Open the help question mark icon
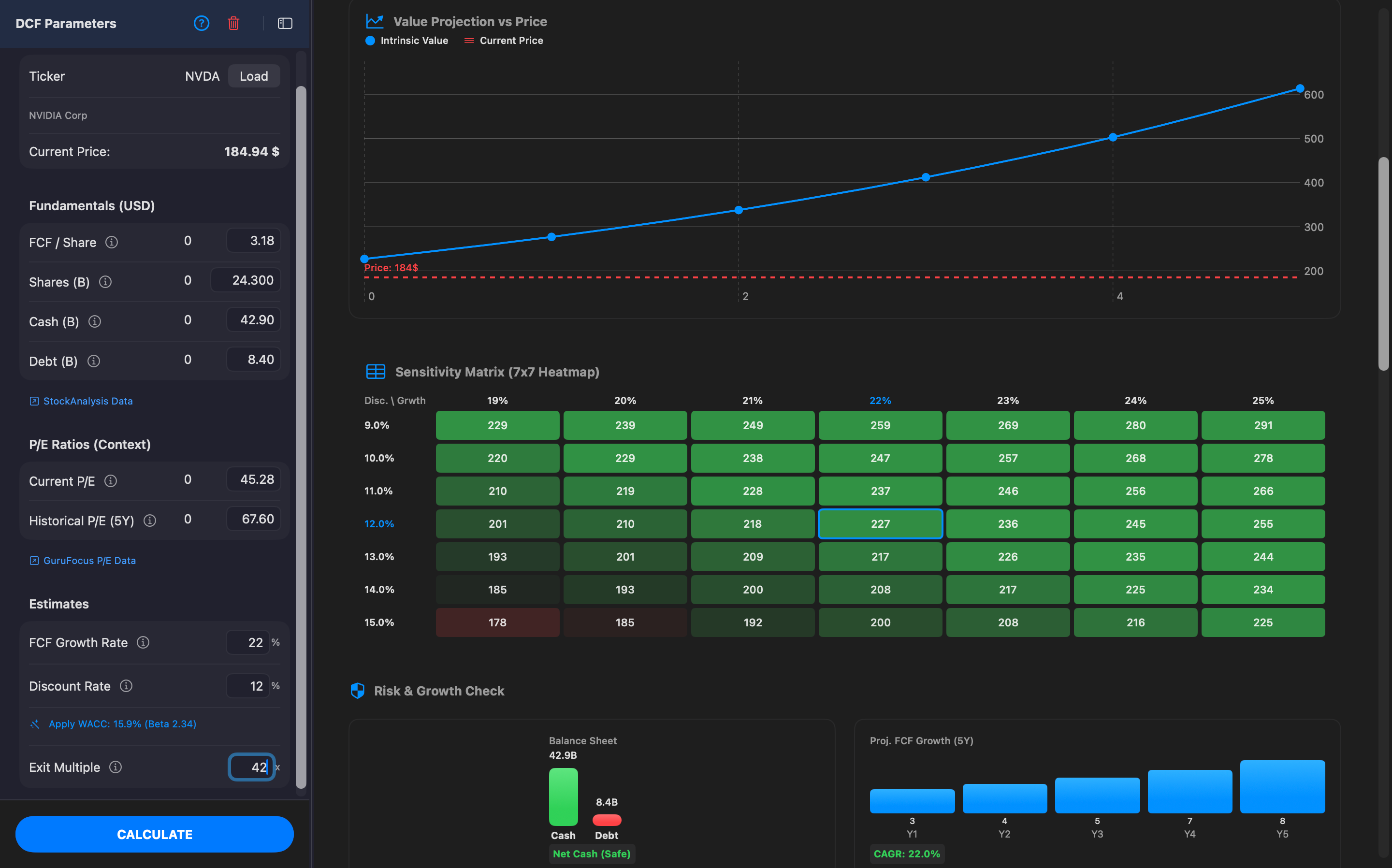Screen dimensions: 1392x868 click(201, 23)
